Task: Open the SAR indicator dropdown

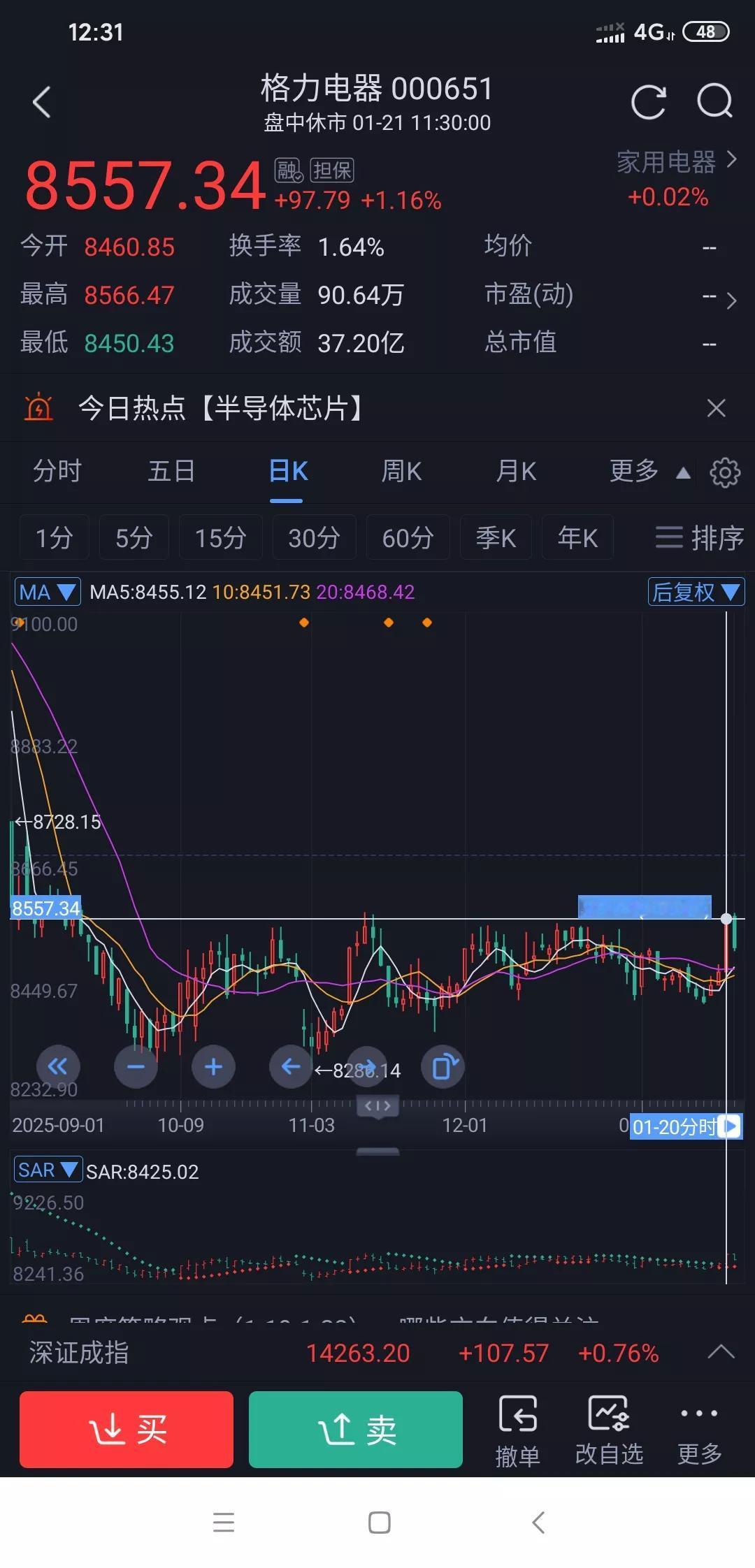Action: click(48, 1170)
